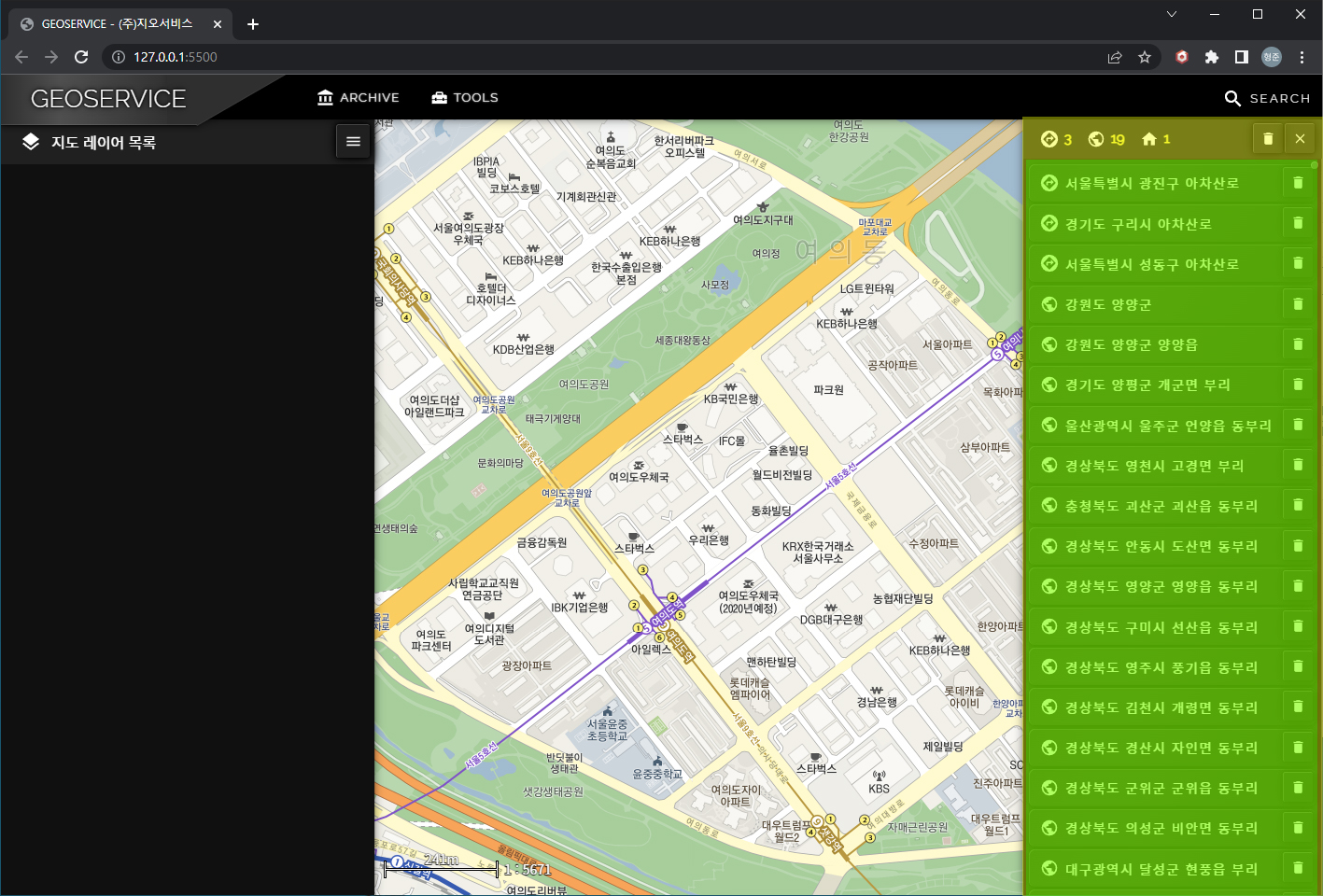Open the Chrome three-dot menu
This screenshot has height=896, width=1323.
pyautogui.click(x=1302, y=57)
